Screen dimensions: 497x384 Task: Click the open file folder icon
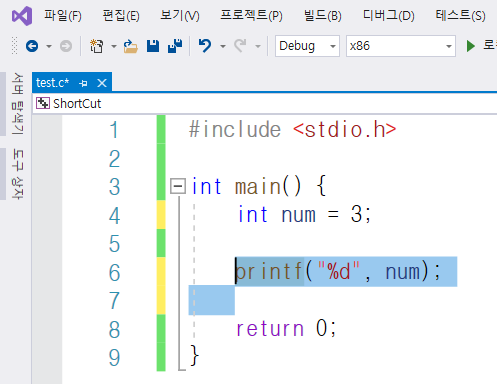[x=130, y=46]
